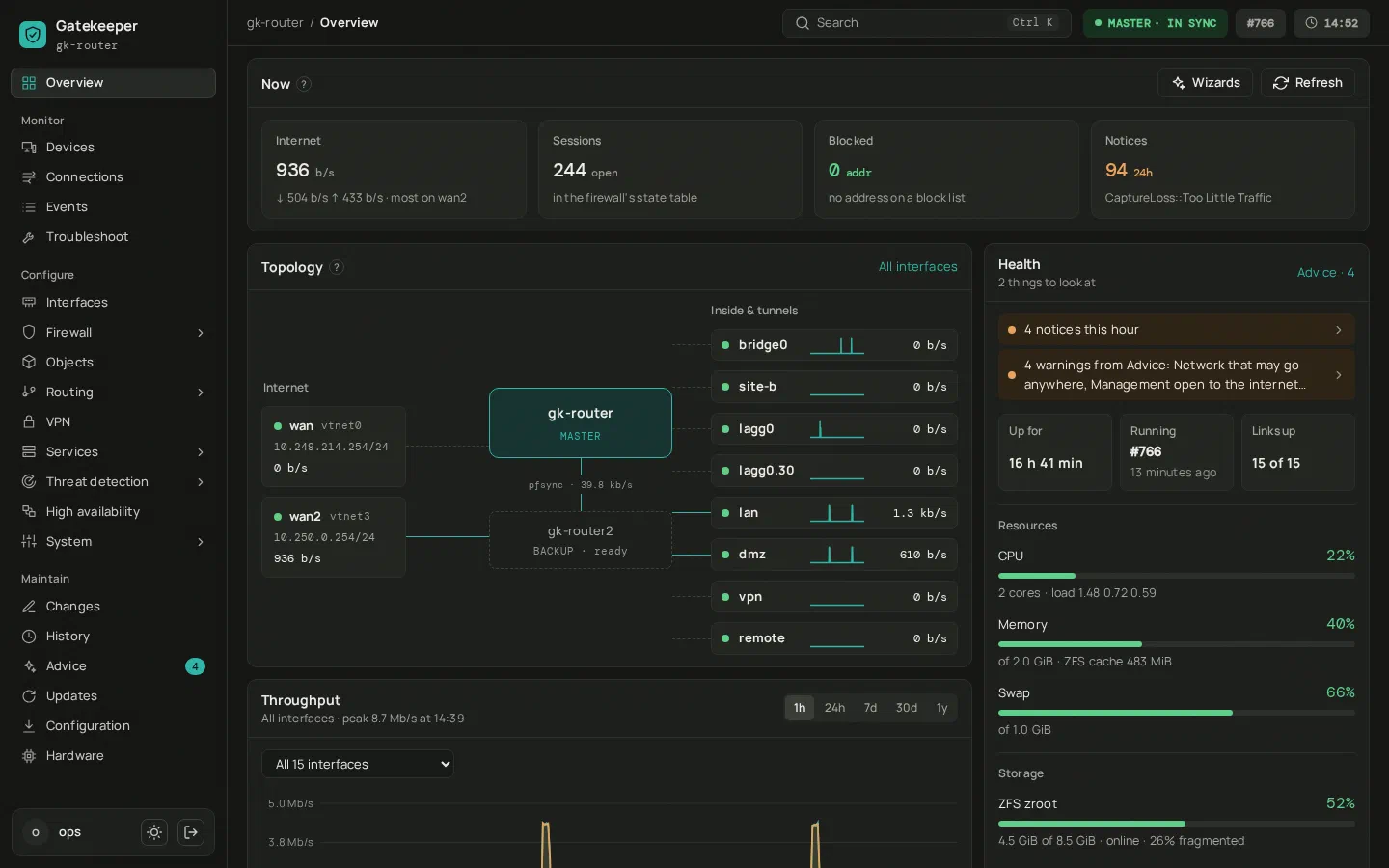Open the Updates refresh icon
Viewport: 1389px width, 868px height.
[x=29, y=696]
